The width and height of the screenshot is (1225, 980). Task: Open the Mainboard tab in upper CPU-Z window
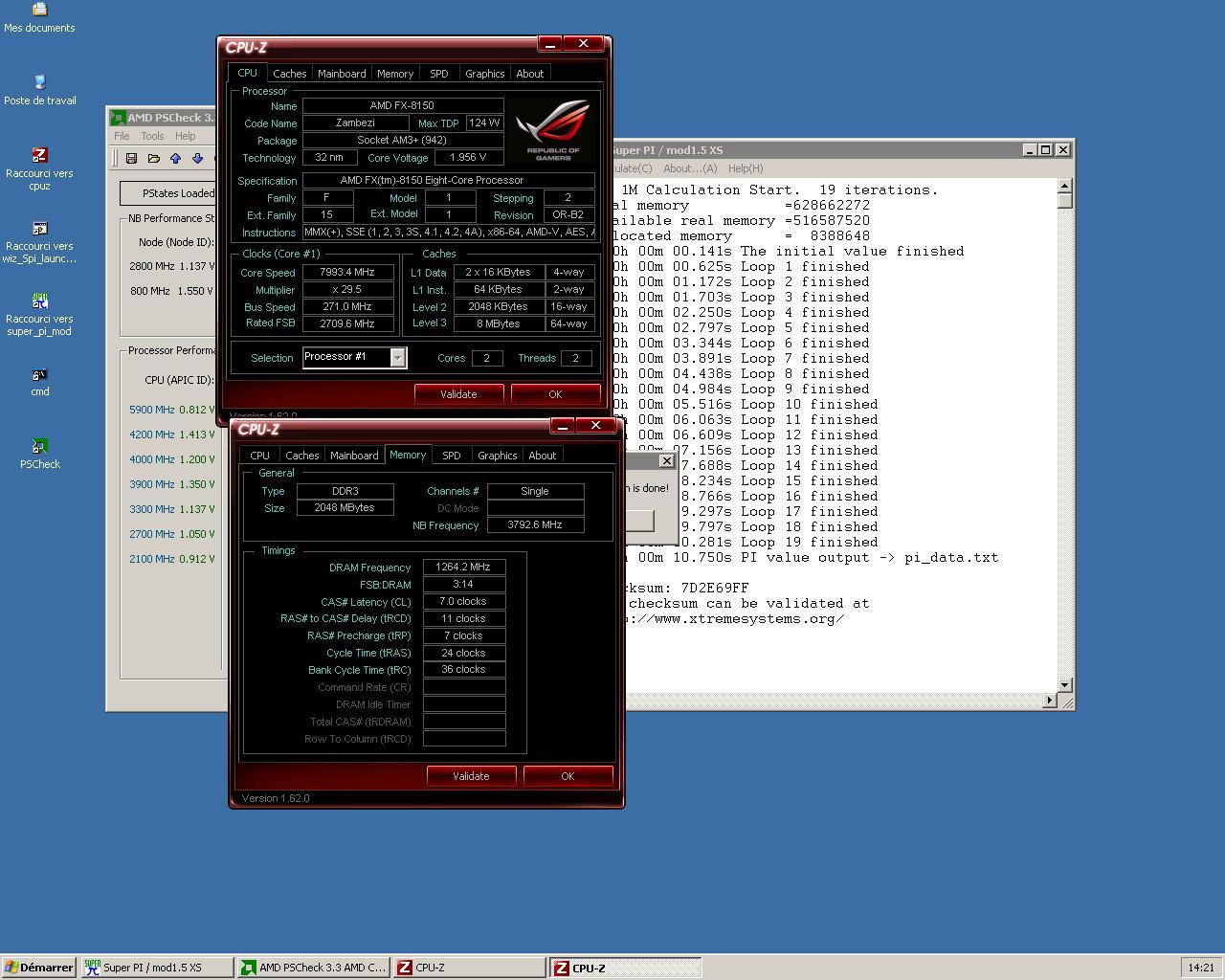point(342,74)
